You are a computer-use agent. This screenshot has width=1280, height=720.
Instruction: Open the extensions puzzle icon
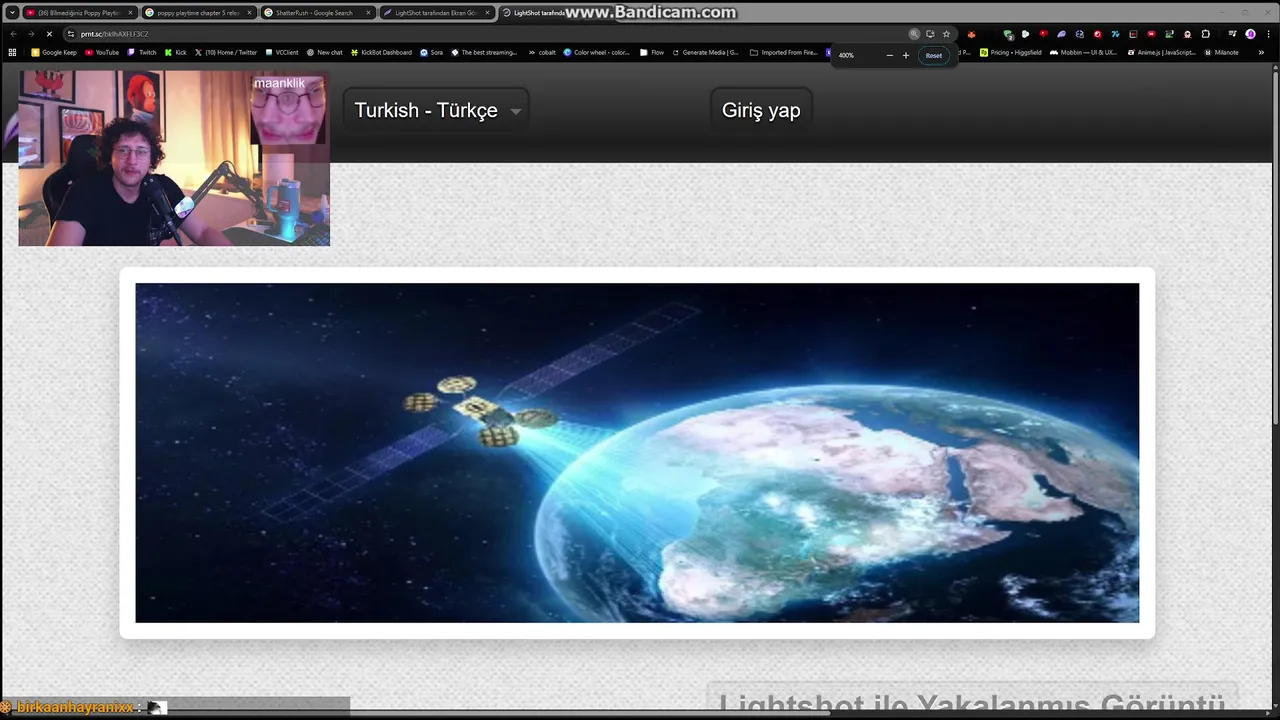(1205, 34)
